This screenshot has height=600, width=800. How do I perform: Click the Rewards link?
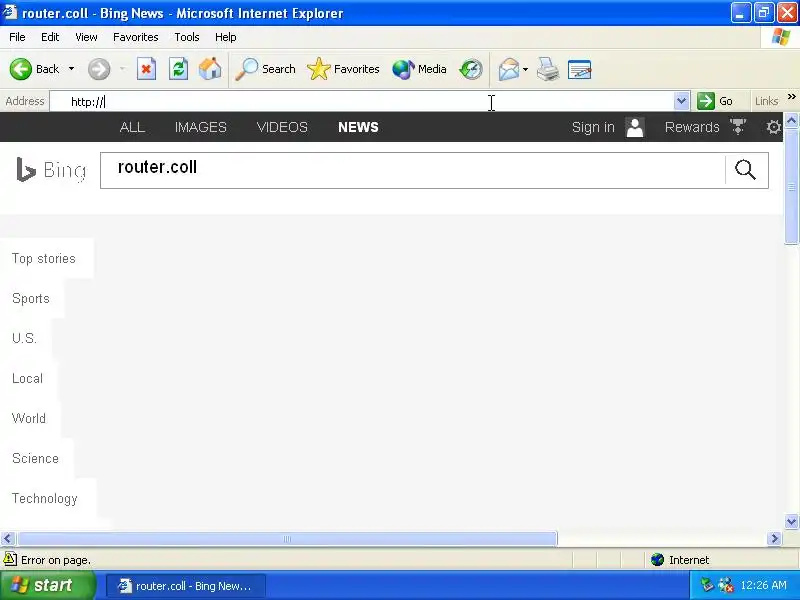pyautogui.click(x=692, y=127)
